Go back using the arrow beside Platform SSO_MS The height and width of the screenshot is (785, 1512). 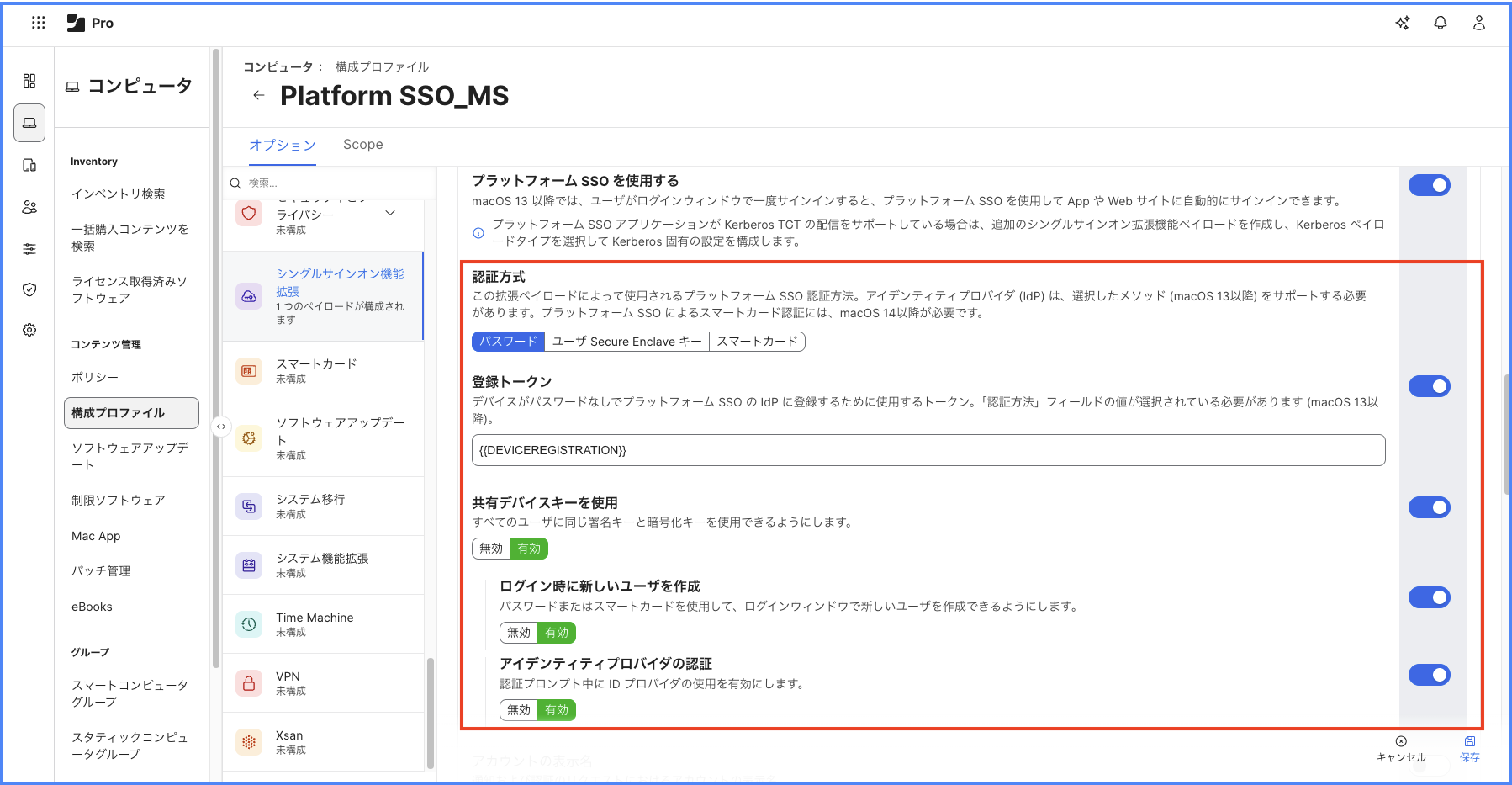[x=258, y=96]
